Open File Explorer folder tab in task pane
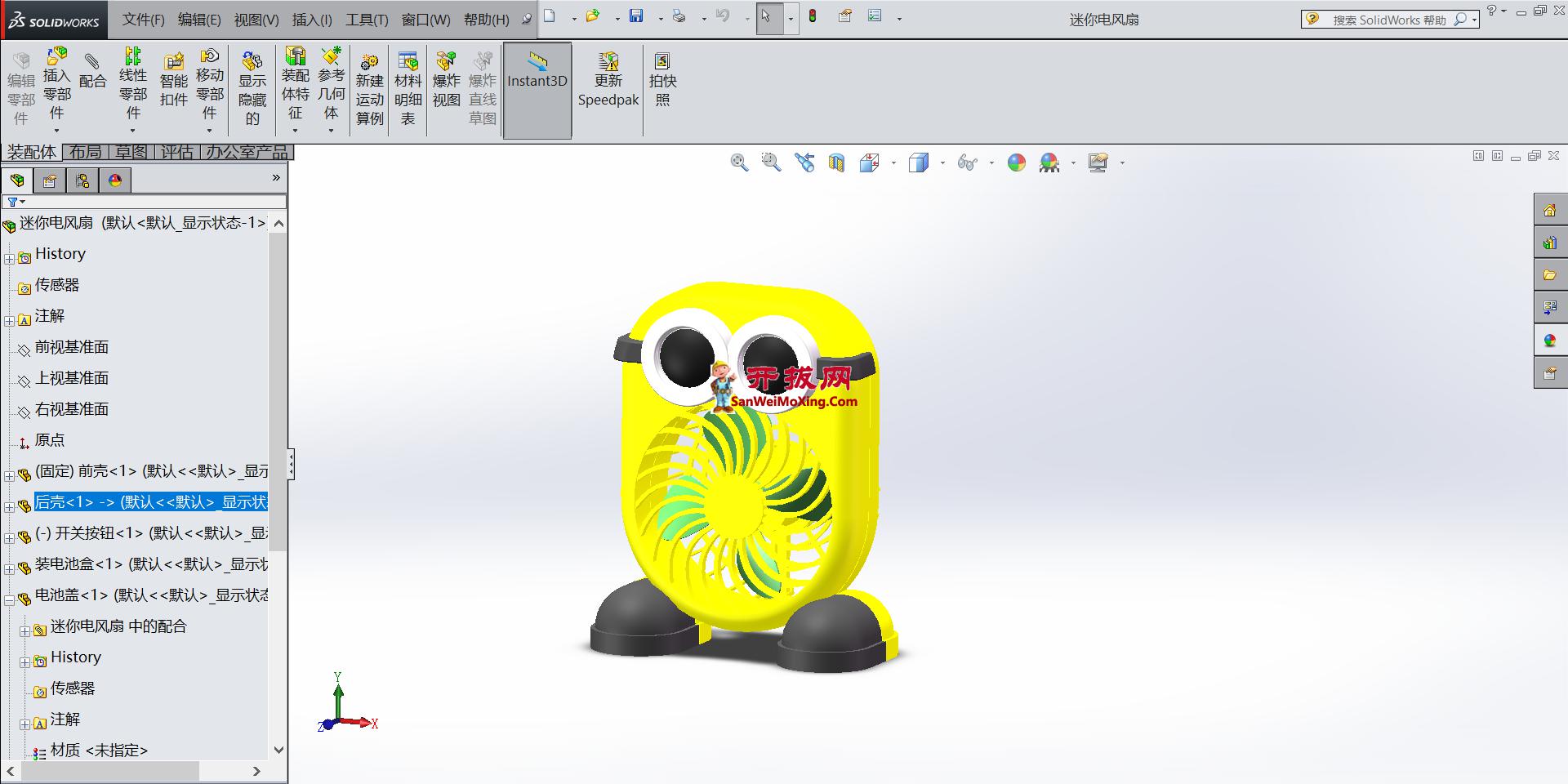 (1550, 275)
